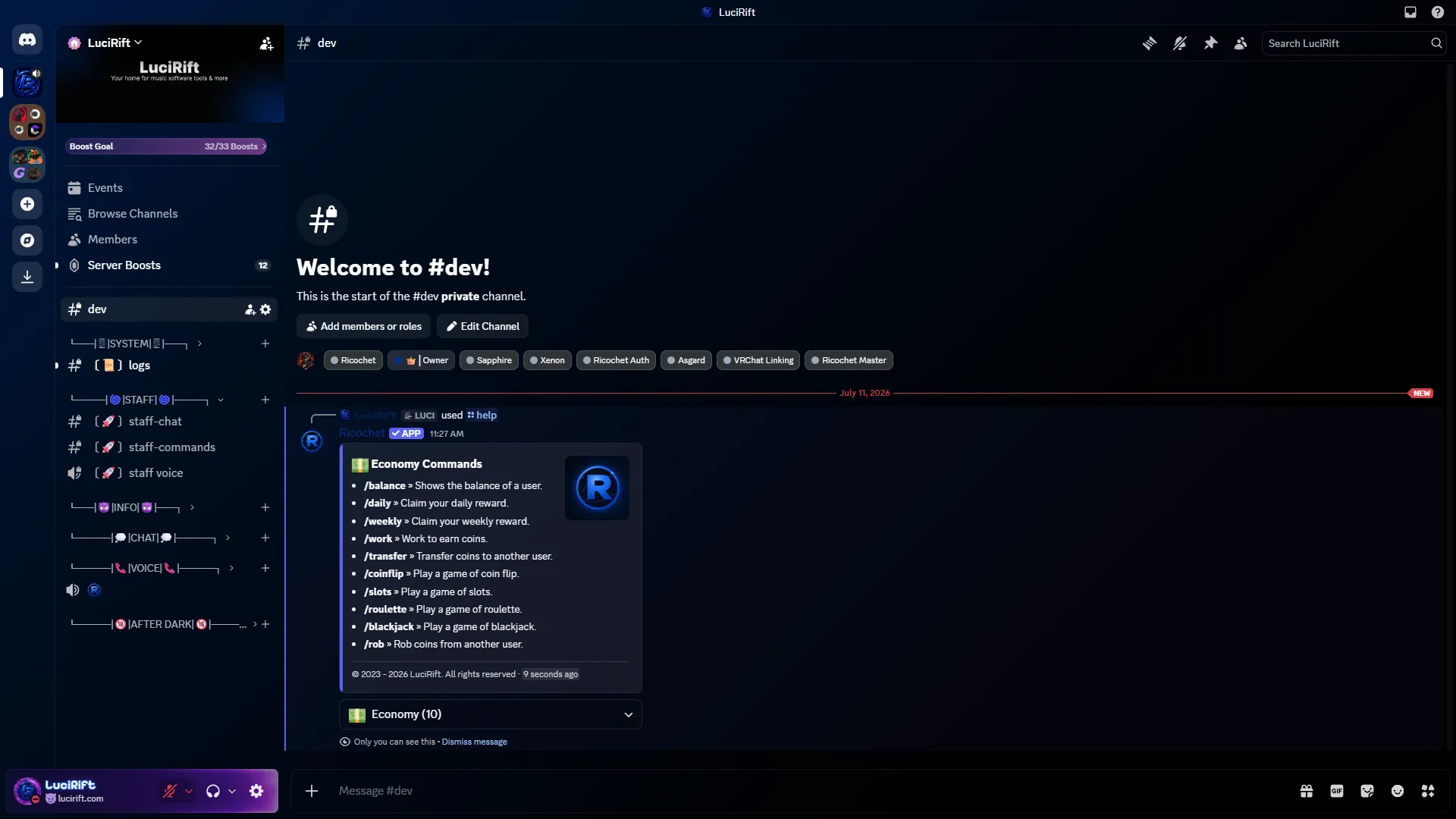Open LuciRift server dropdown menu
Image resolution: width=1456 pixels, height=819 pixels.
pos(114,43)
